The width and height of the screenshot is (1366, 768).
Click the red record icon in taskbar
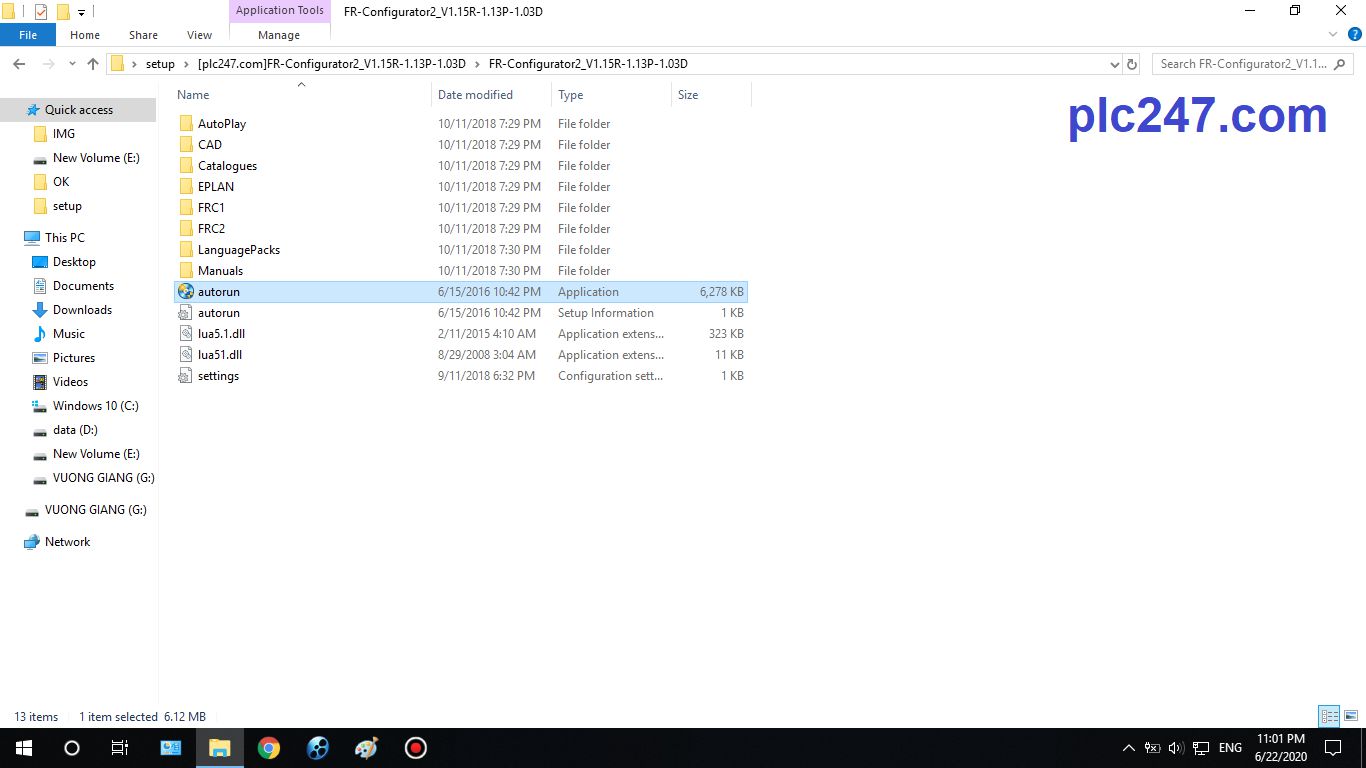(416, 748)
